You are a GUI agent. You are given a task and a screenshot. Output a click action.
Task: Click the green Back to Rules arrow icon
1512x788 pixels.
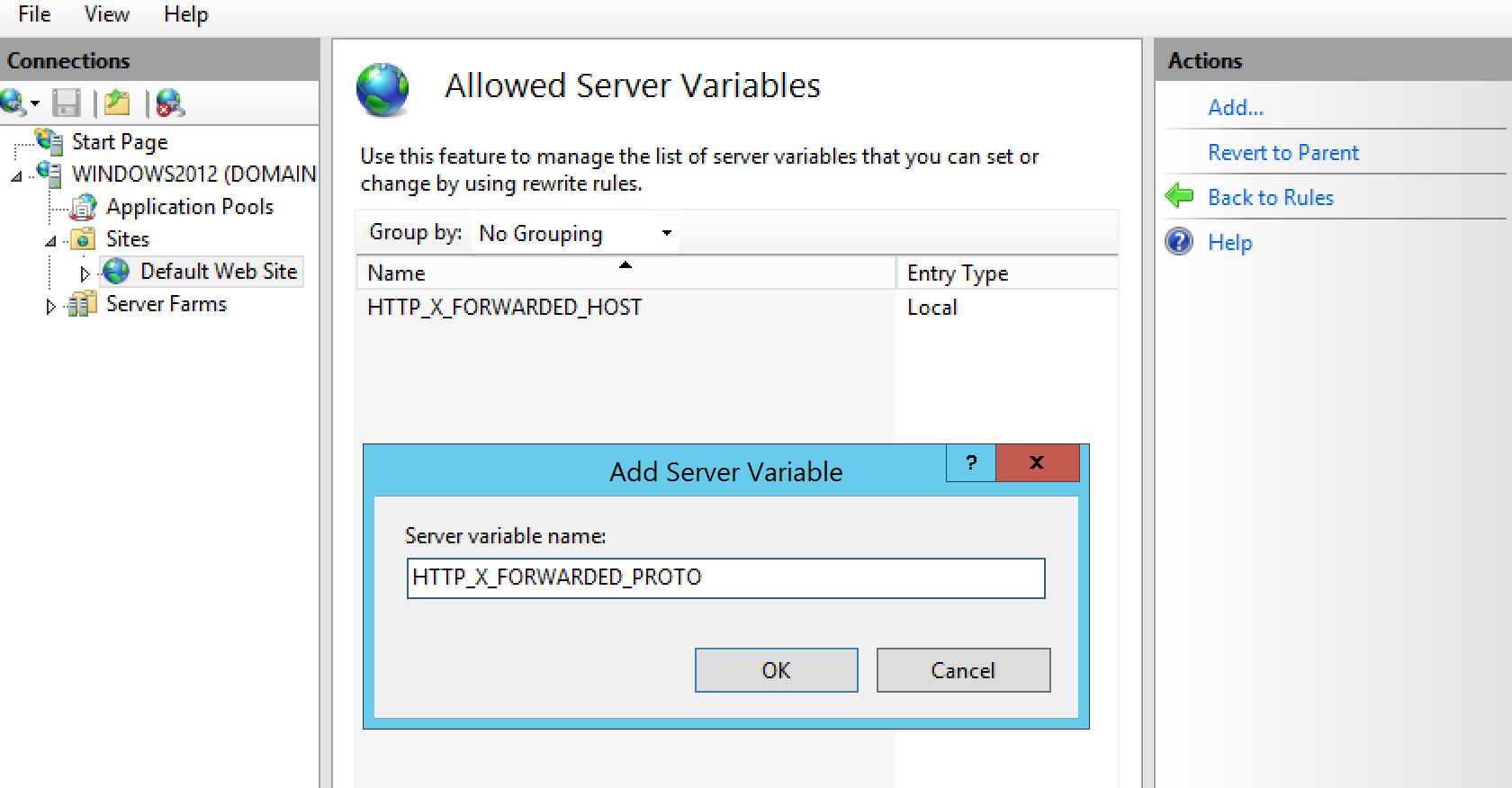coord(1179,196)
